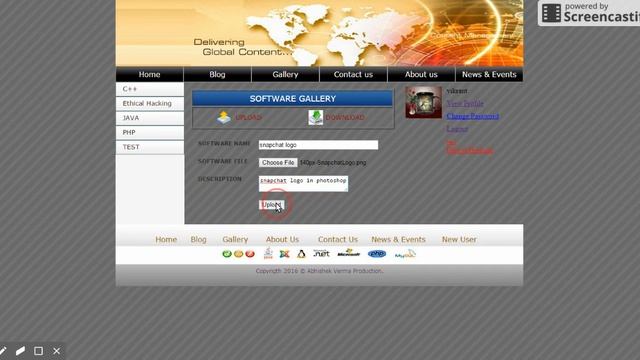Select Ethical Hacking sidebar category
Screen dimensions: 640x360
(150, 104)
